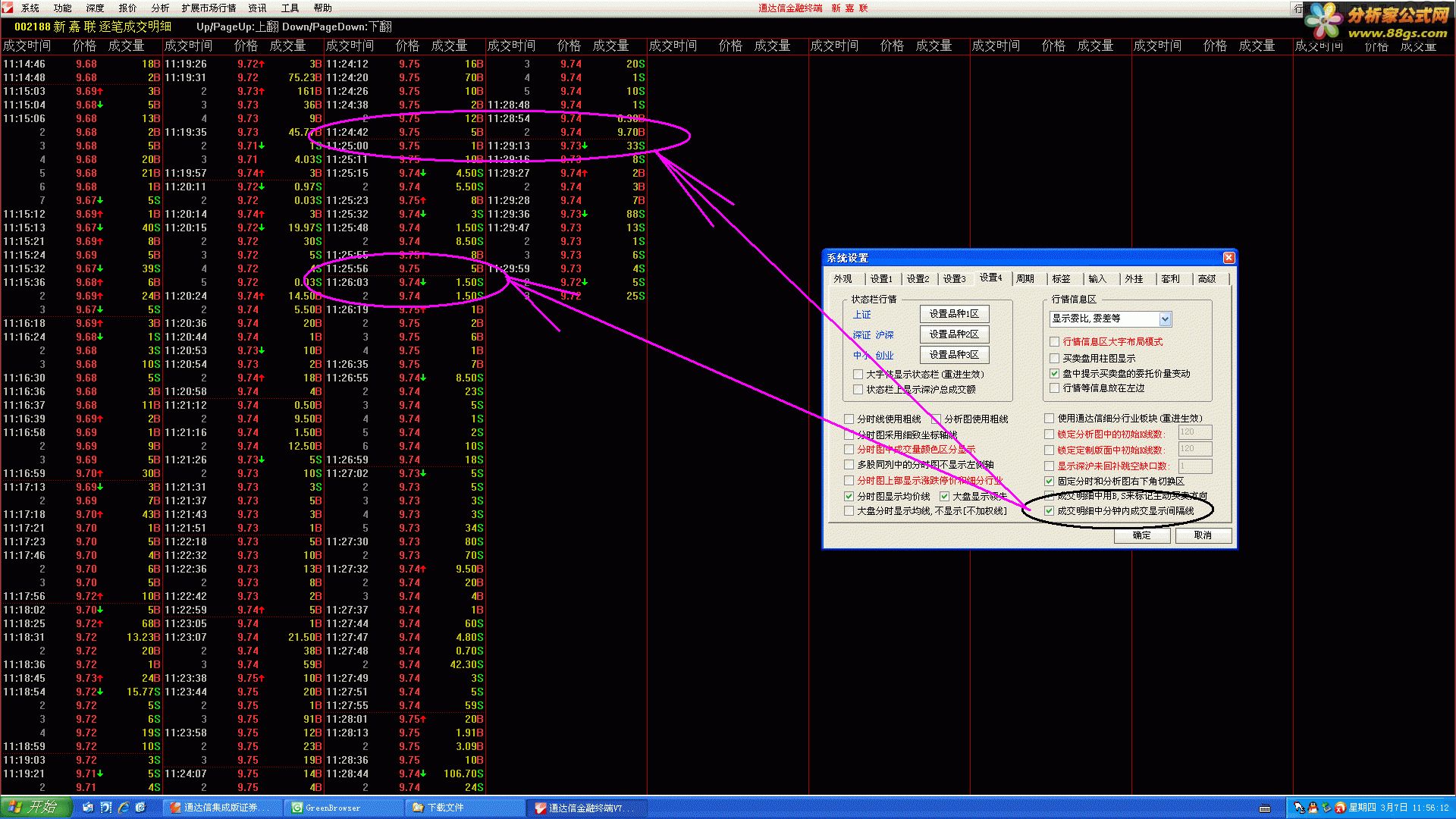The image size is (1456, 819).
Task: Enable 锁定分析图中的初始K线数 checkbox
Action: pyautogui.click(x=1050, y=435)
